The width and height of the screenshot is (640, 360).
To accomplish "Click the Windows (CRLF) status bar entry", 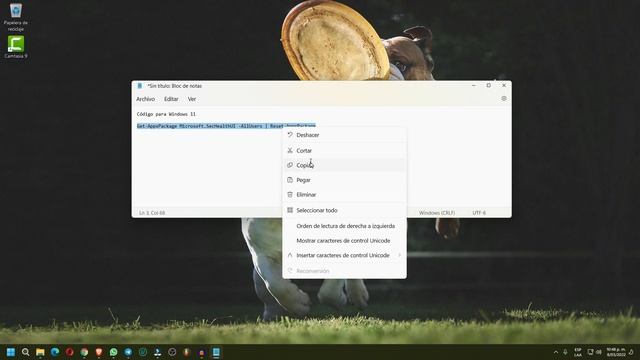I will (437, 213).
